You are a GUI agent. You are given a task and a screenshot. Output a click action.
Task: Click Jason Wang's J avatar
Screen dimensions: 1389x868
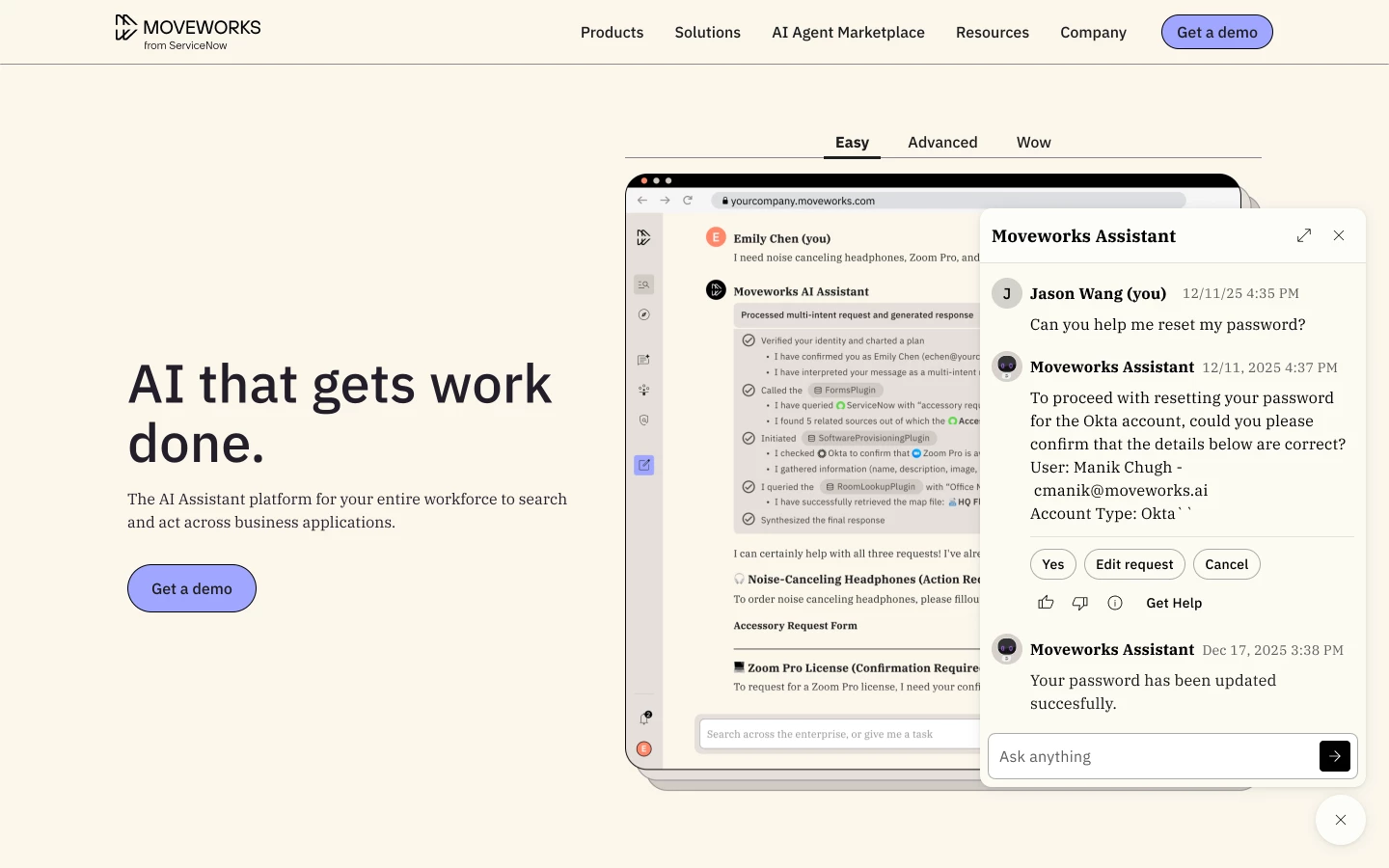coord(1007,293)
